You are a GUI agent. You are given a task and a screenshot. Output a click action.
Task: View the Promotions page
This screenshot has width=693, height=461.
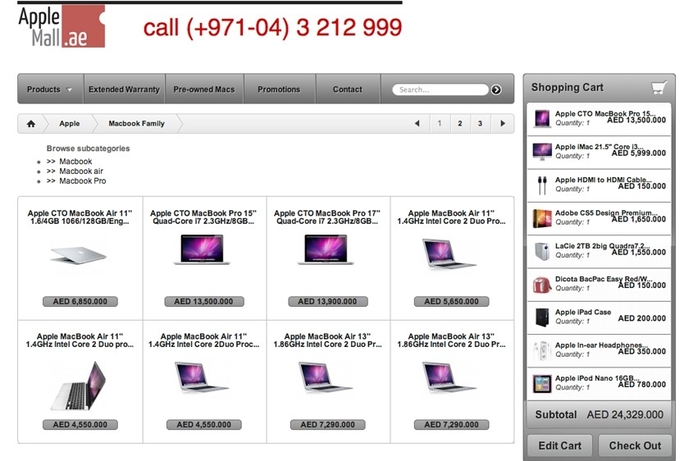[279, 89]
